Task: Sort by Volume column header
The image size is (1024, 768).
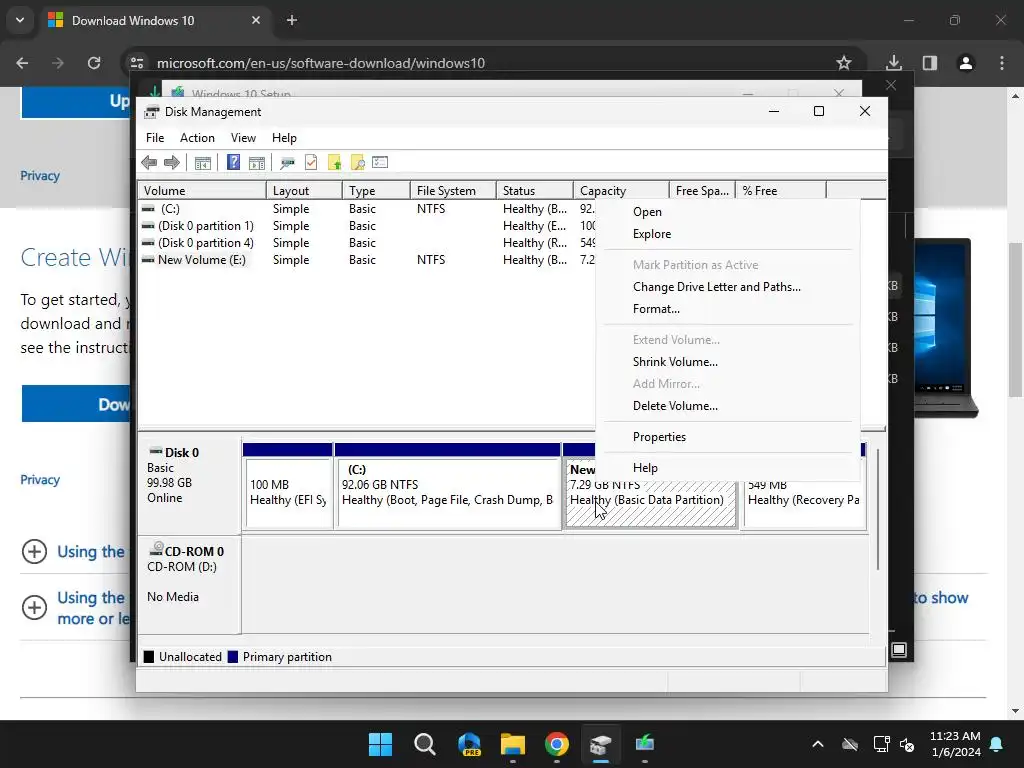Action: pos(202,191)
